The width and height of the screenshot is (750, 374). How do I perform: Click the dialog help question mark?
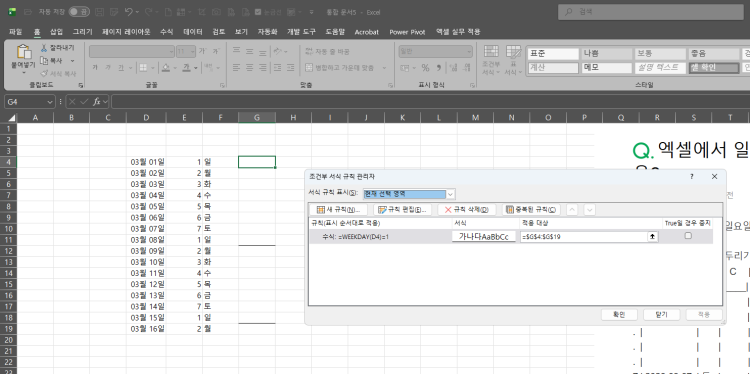tap(692, 176)
